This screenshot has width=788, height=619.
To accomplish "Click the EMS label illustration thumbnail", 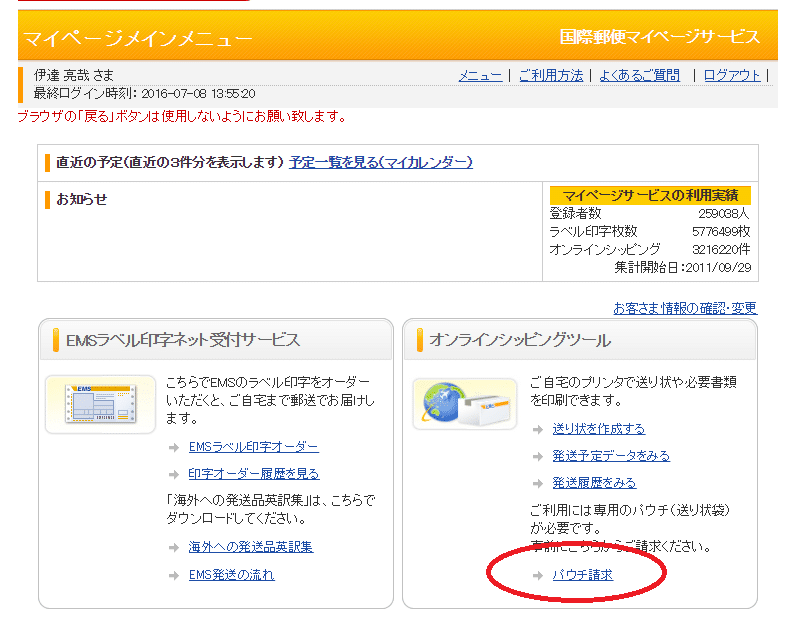I will tap(101, 404).
